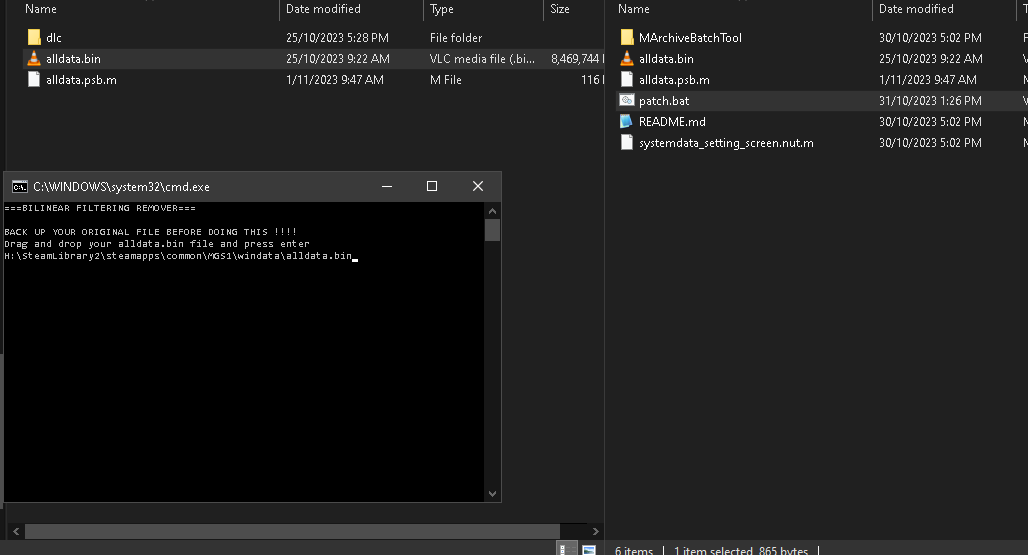Click 30/10/2023 5:02 PM date of README.md

click(x=930, y=121)
